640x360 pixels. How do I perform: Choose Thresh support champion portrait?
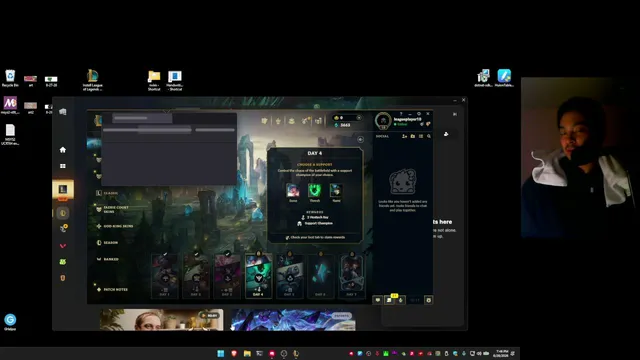[314, 191]
